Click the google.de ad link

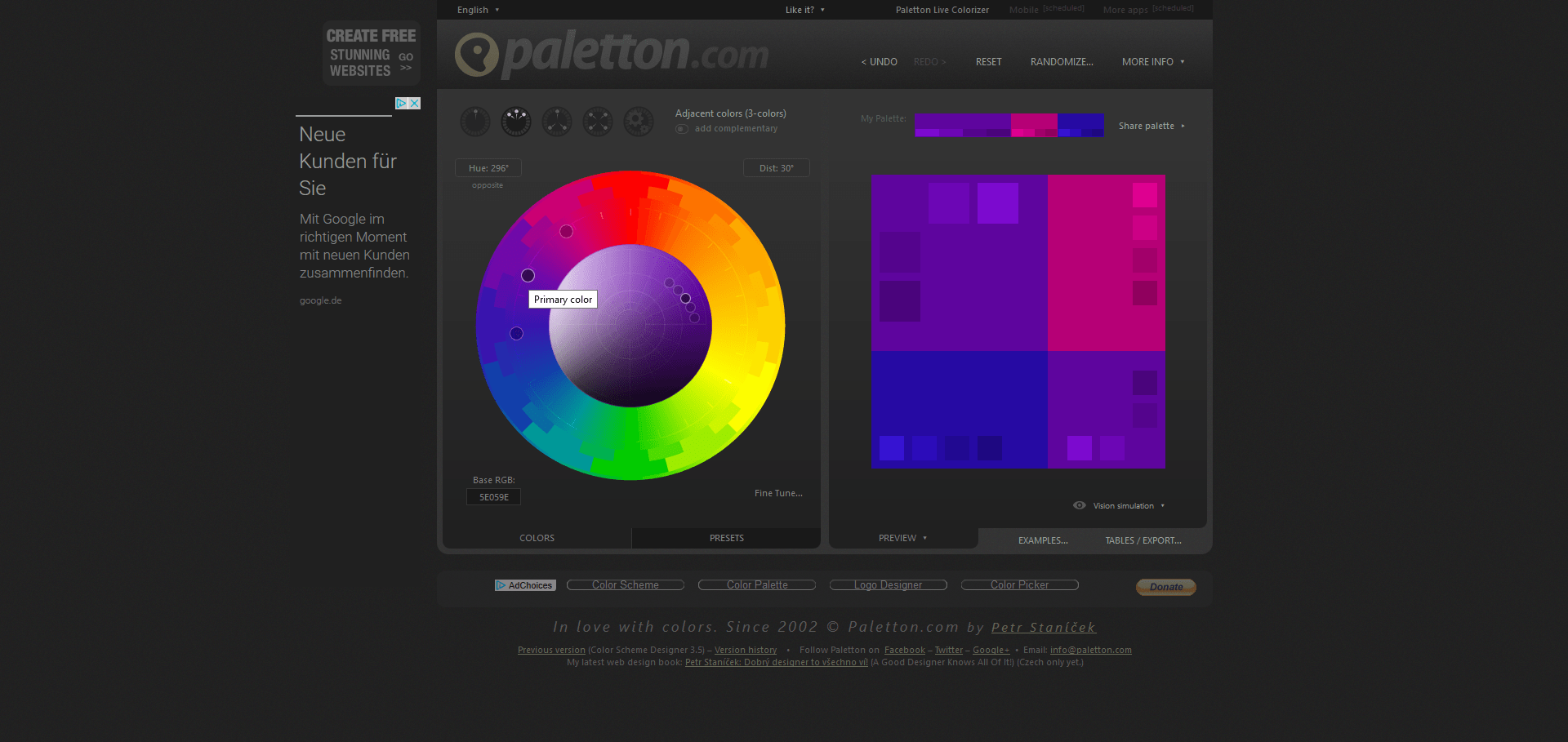pyautogui.click(x=320, y=300)
